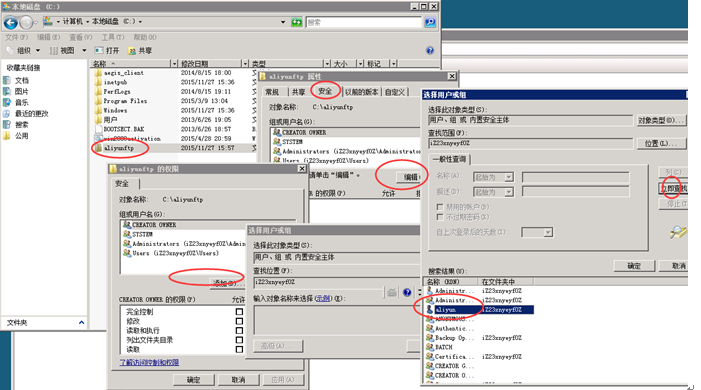Image resolution: width=701 pixels, height=390 pixels.
Task: Open the 工具 menu
Action: point(113,37)
